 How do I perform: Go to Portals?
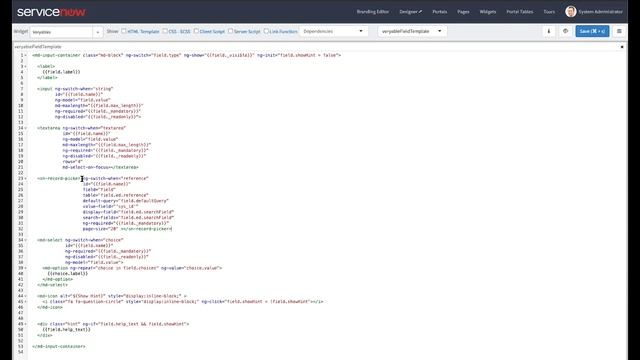pos(440,12)
